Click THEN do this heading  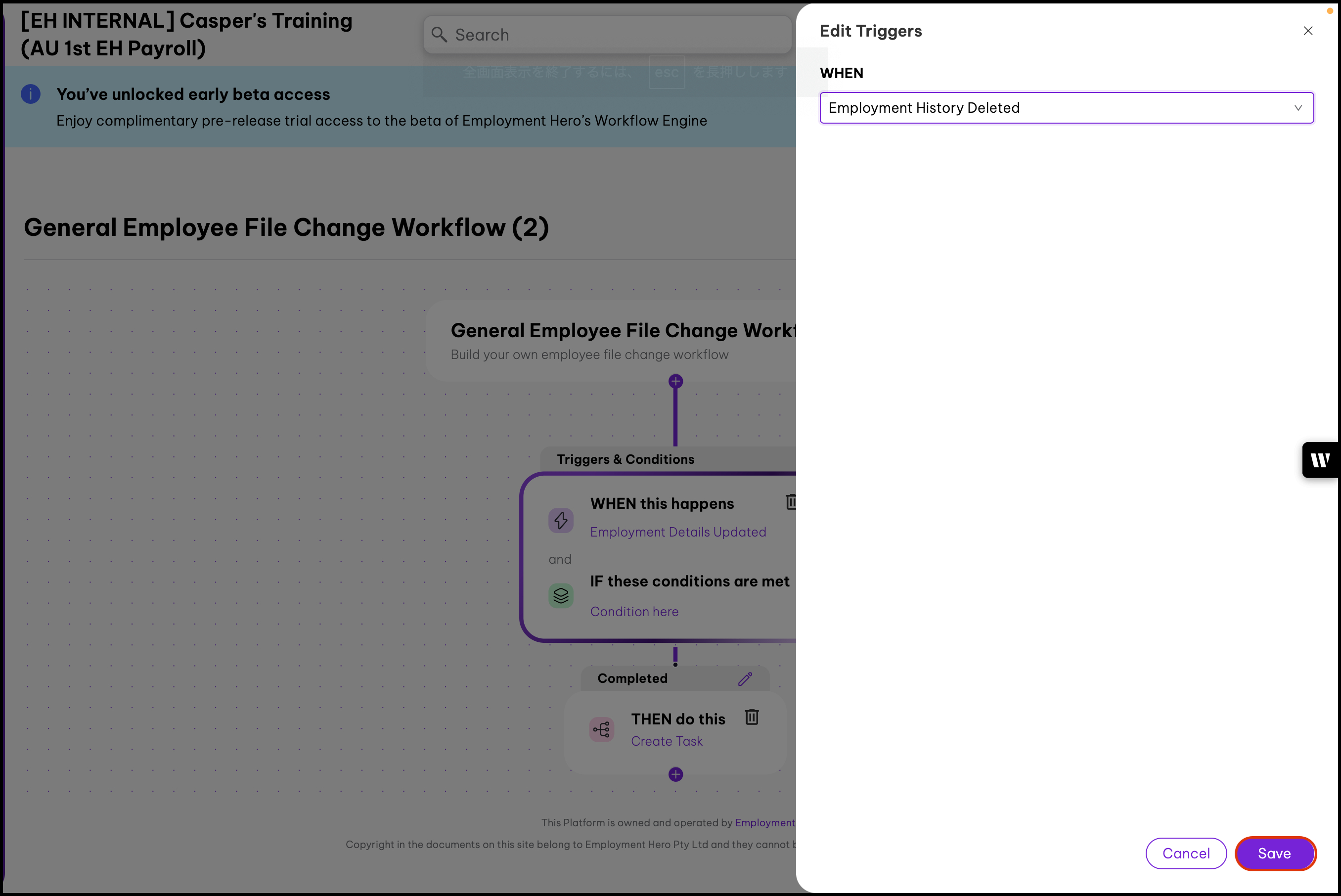coord(677,719)
